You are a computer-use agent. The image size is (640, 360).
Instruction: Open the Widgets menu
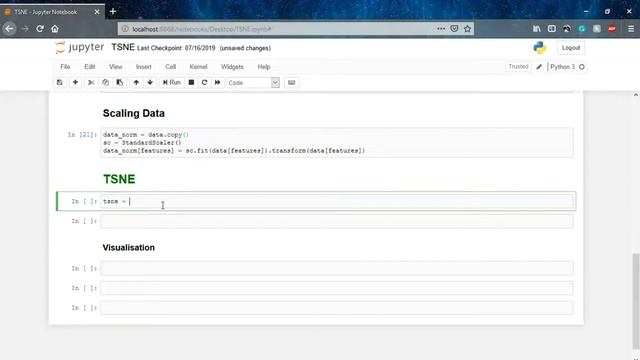tap(232, 67)
